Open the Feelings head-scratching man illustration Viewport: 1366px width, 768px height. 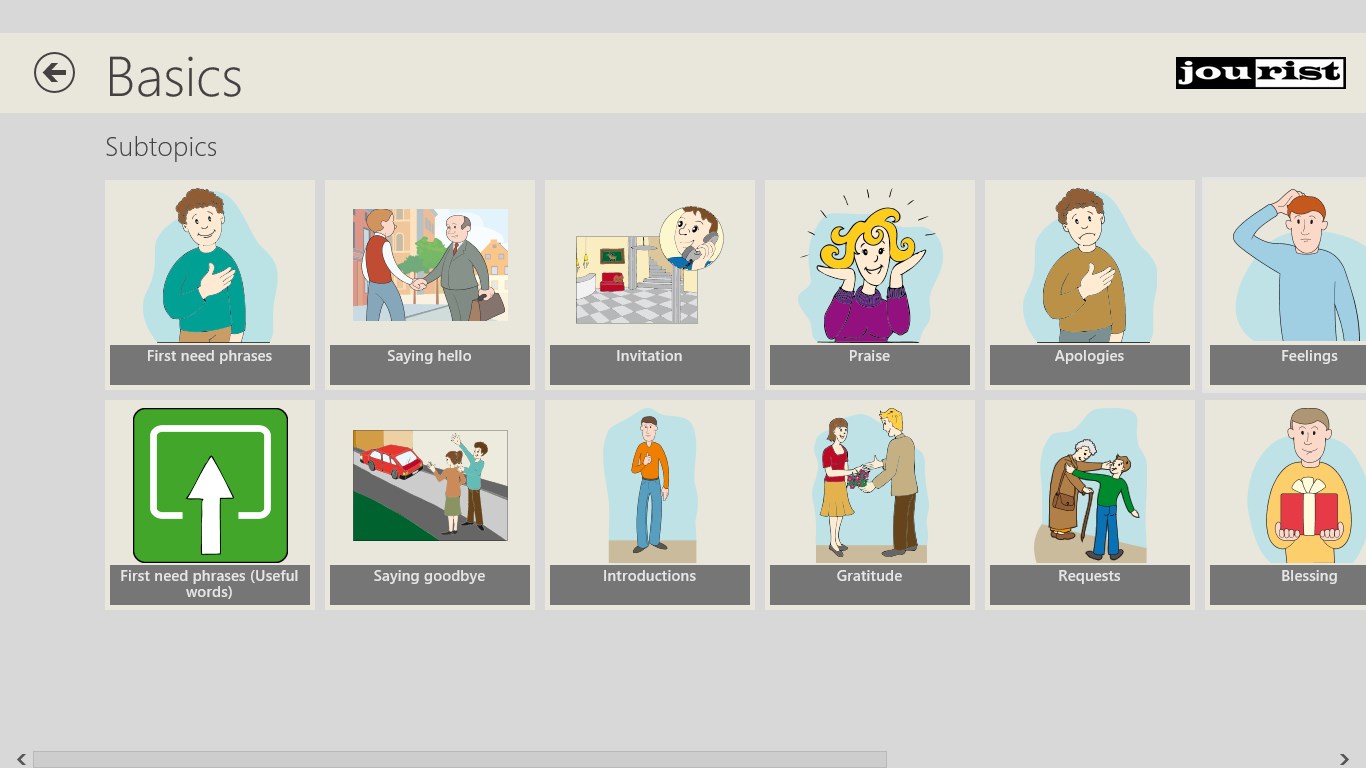[1297, 265]
